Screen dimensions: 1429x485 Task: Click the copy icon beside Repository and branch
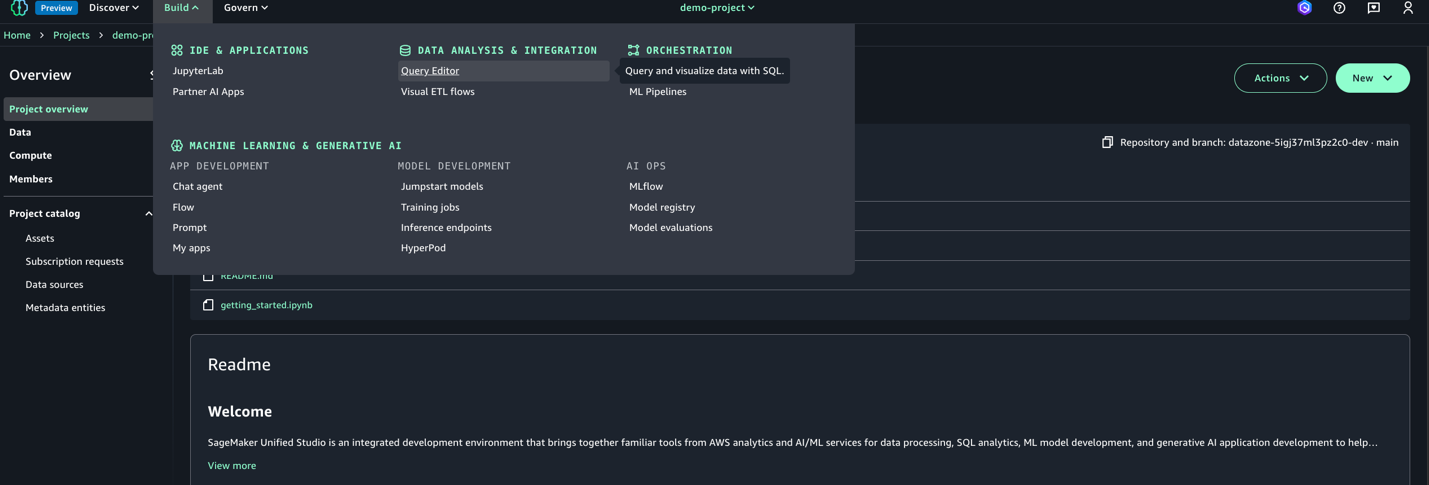pos(1107,142)
